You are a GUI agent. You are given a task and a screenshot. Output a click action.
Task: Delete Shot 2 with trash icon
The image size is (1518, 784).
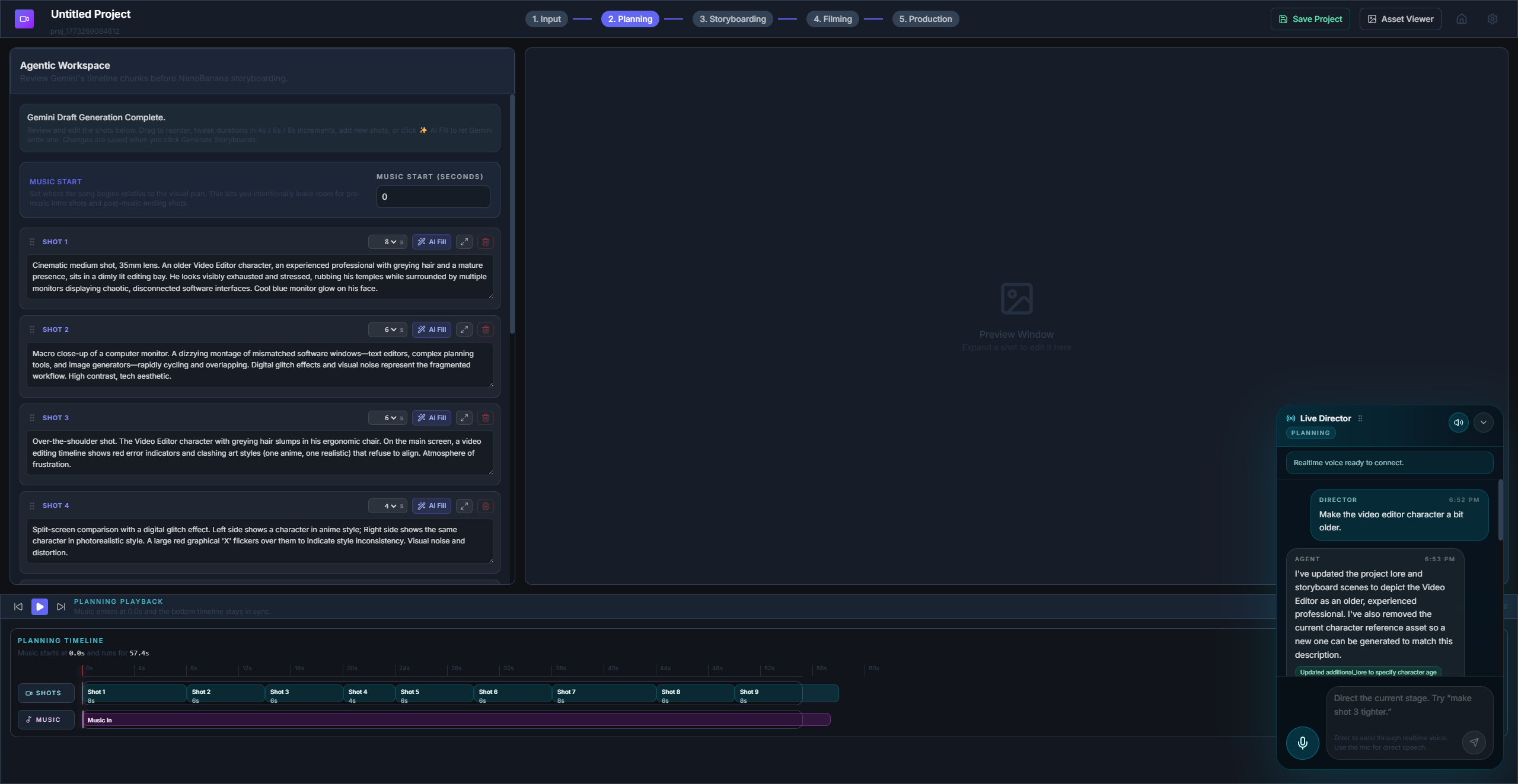pyautogui.click(x=485, y=329)
